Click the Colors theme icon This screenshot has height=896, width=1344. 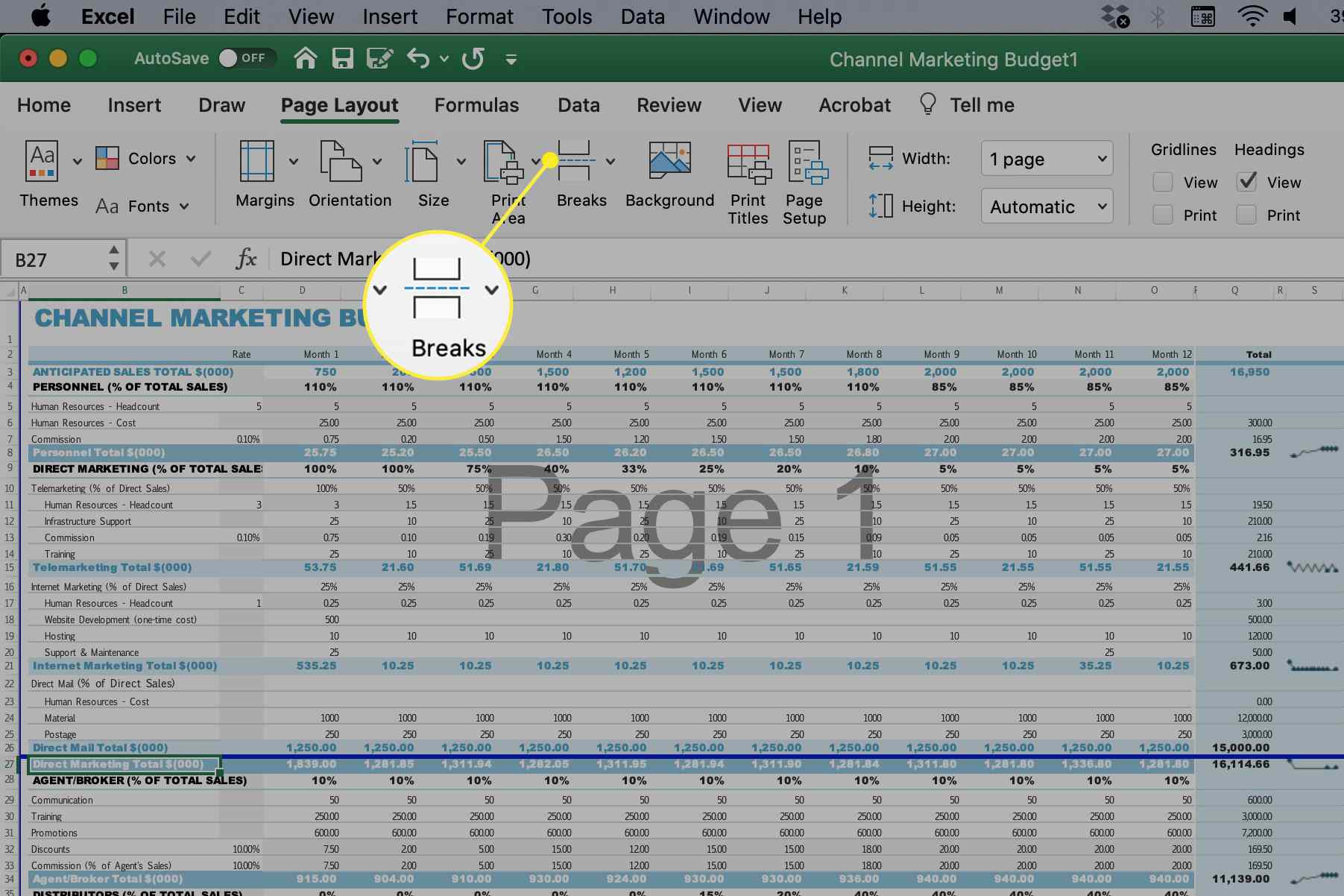(x=107, y=158)
